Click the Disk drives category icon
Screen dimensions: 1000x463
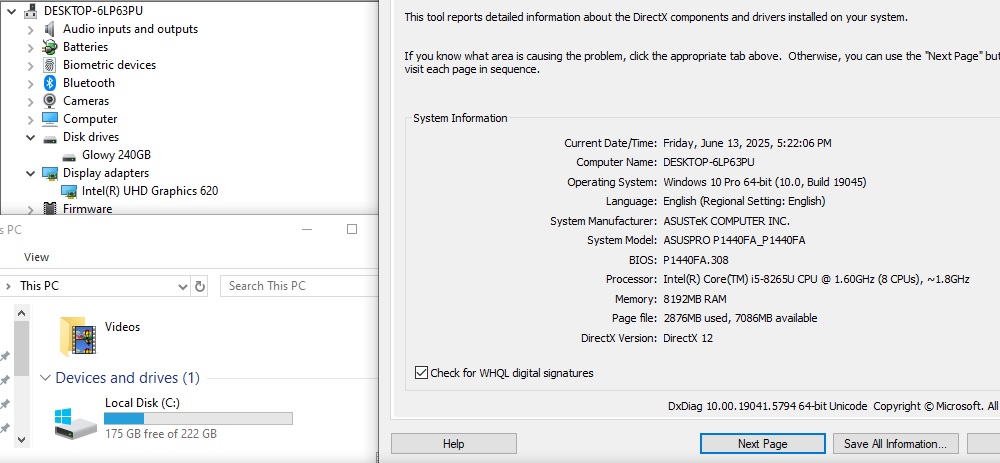pyautogui.click(x=50, y=138)
